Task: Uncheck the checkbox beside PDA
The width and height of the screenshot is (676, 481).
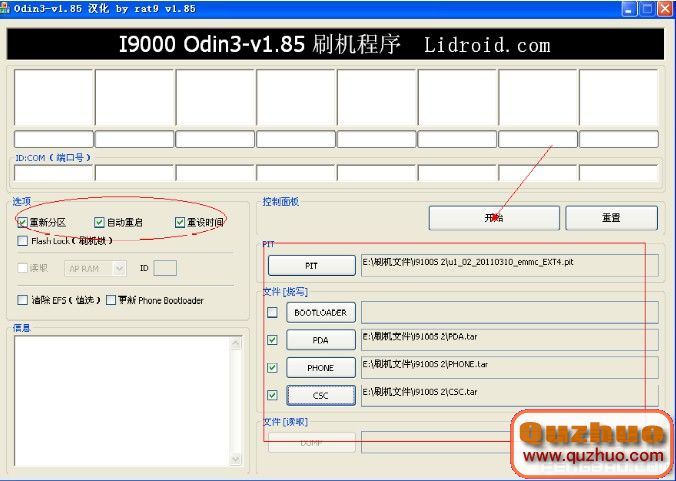Action: 272,340
